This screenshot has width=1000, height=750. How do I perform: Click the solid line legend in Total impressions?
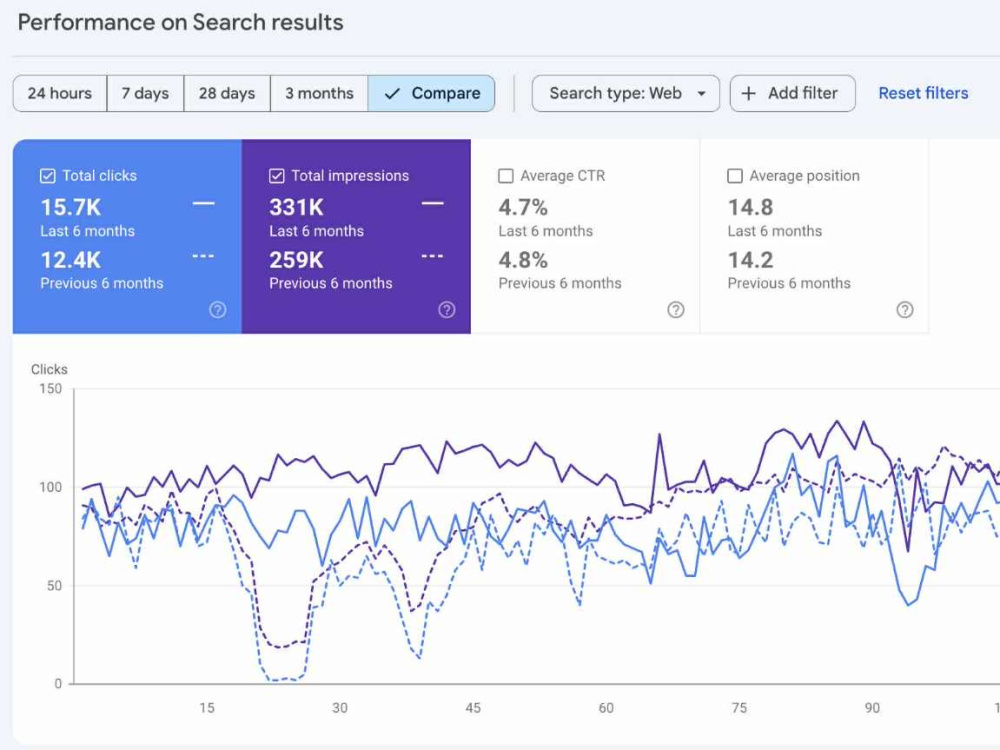click(432, 203)
